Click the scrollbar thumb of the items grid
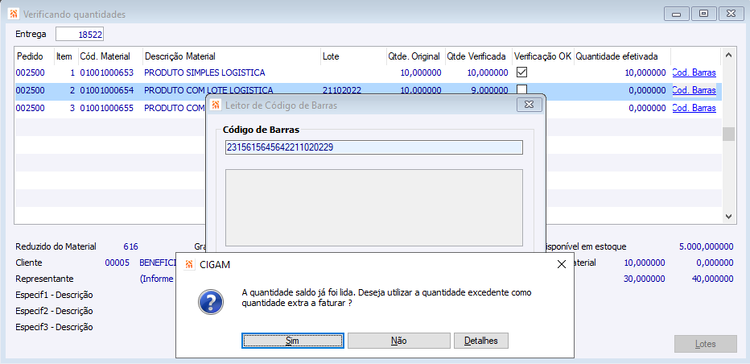 point(728,134)
